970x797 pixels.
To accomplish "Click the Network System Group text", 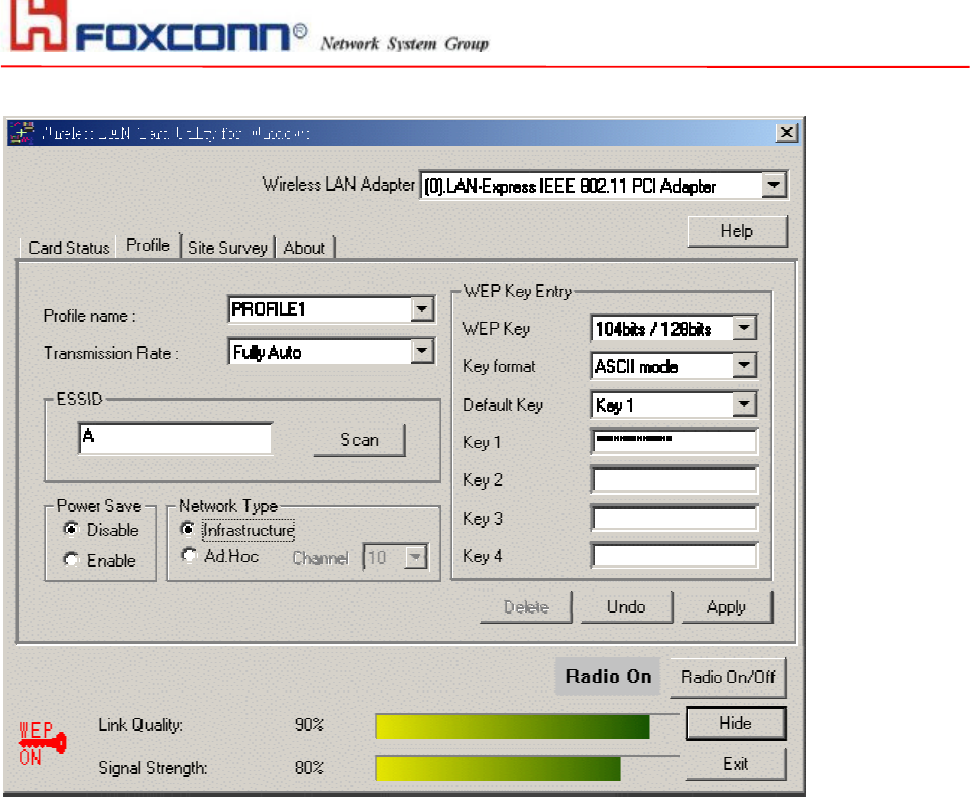I will pos(405,44).
